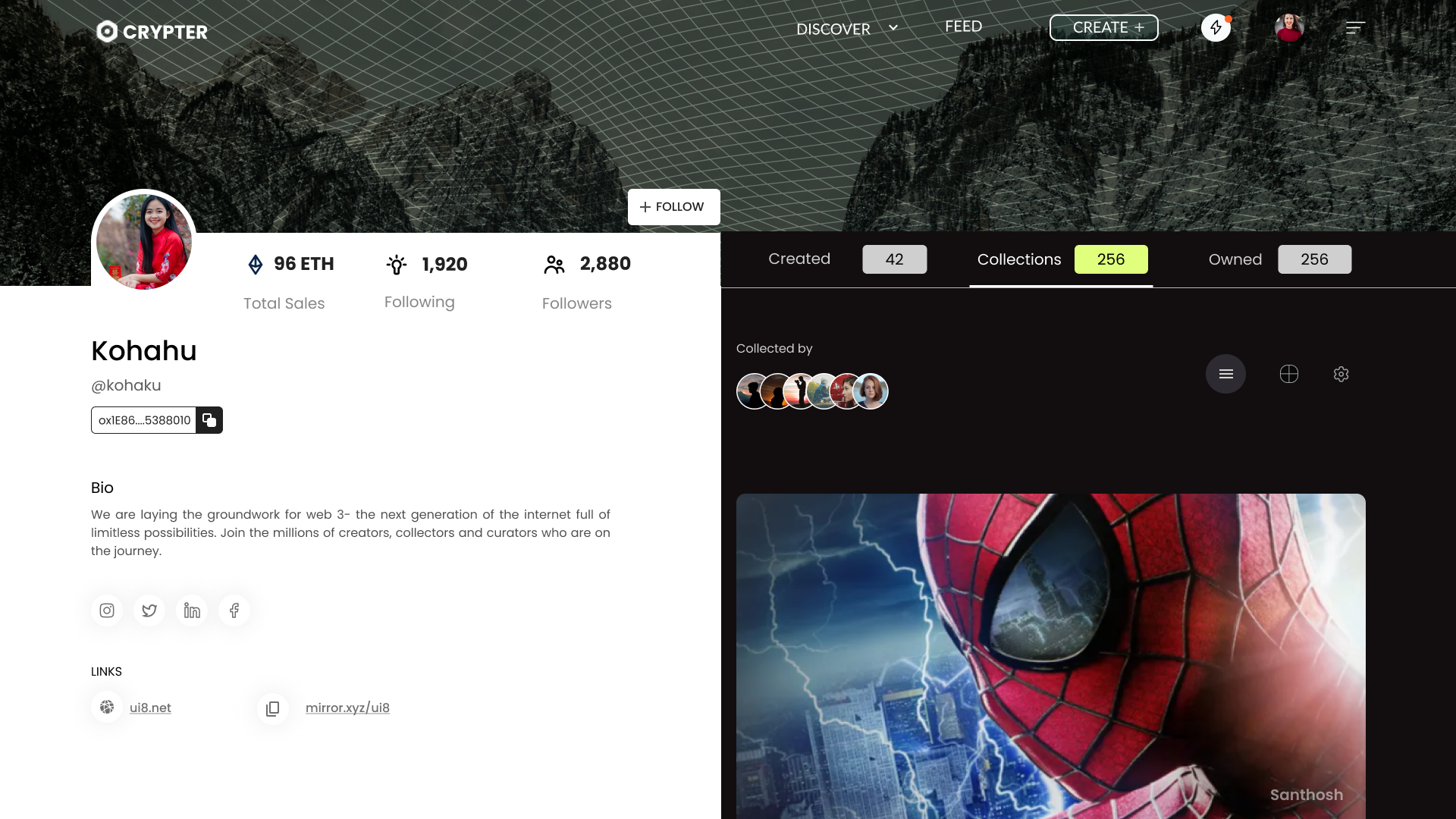Open the ui8.net website link
Viewport: 1456px width, 819px height.
pos(150,707)
